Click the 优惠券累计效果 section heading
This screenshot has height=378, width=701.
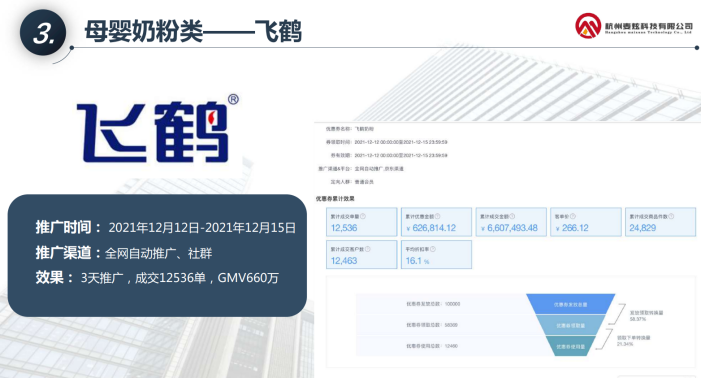(x=335, y=199)
